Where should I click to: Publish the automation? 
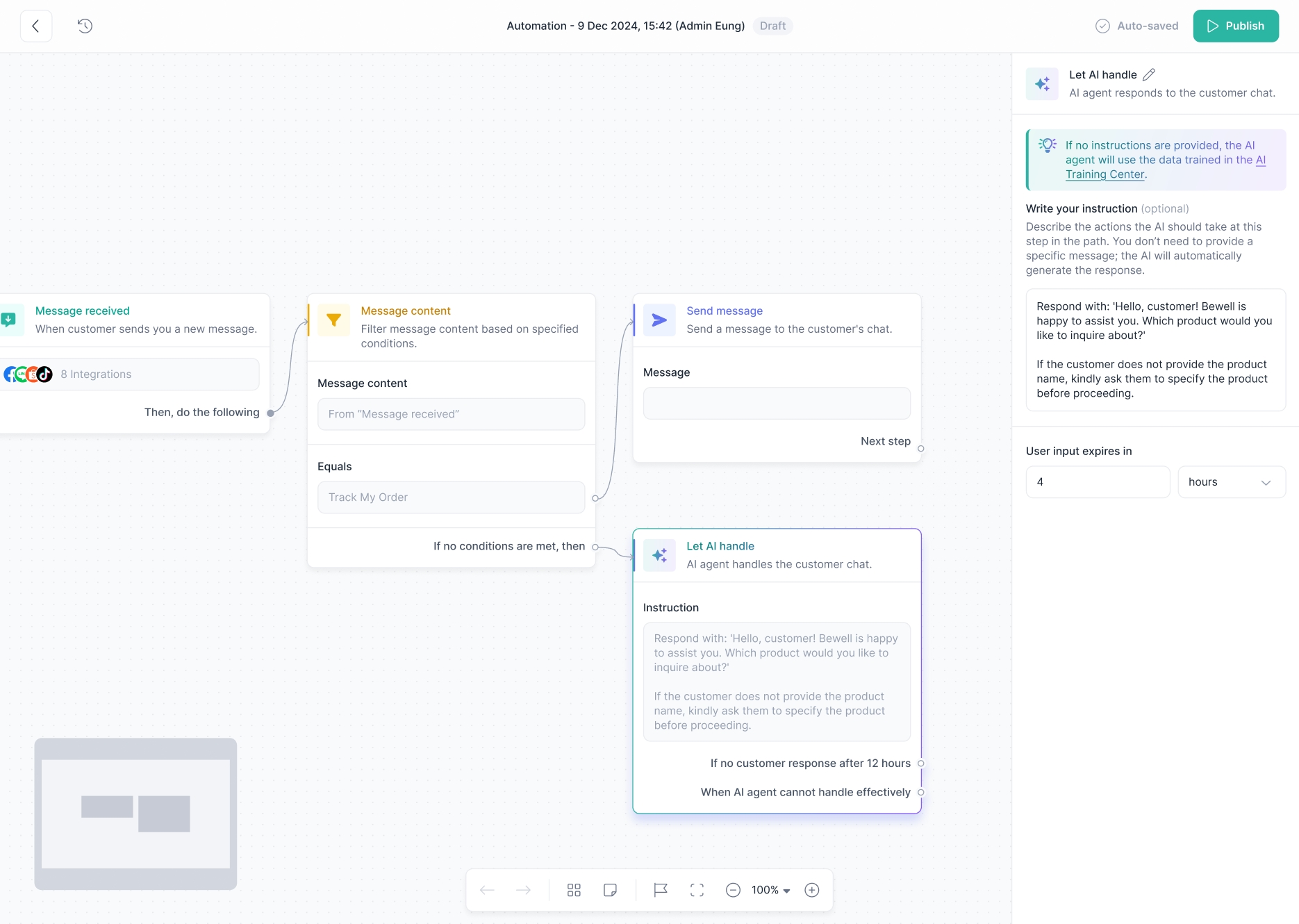[1235, 26]
